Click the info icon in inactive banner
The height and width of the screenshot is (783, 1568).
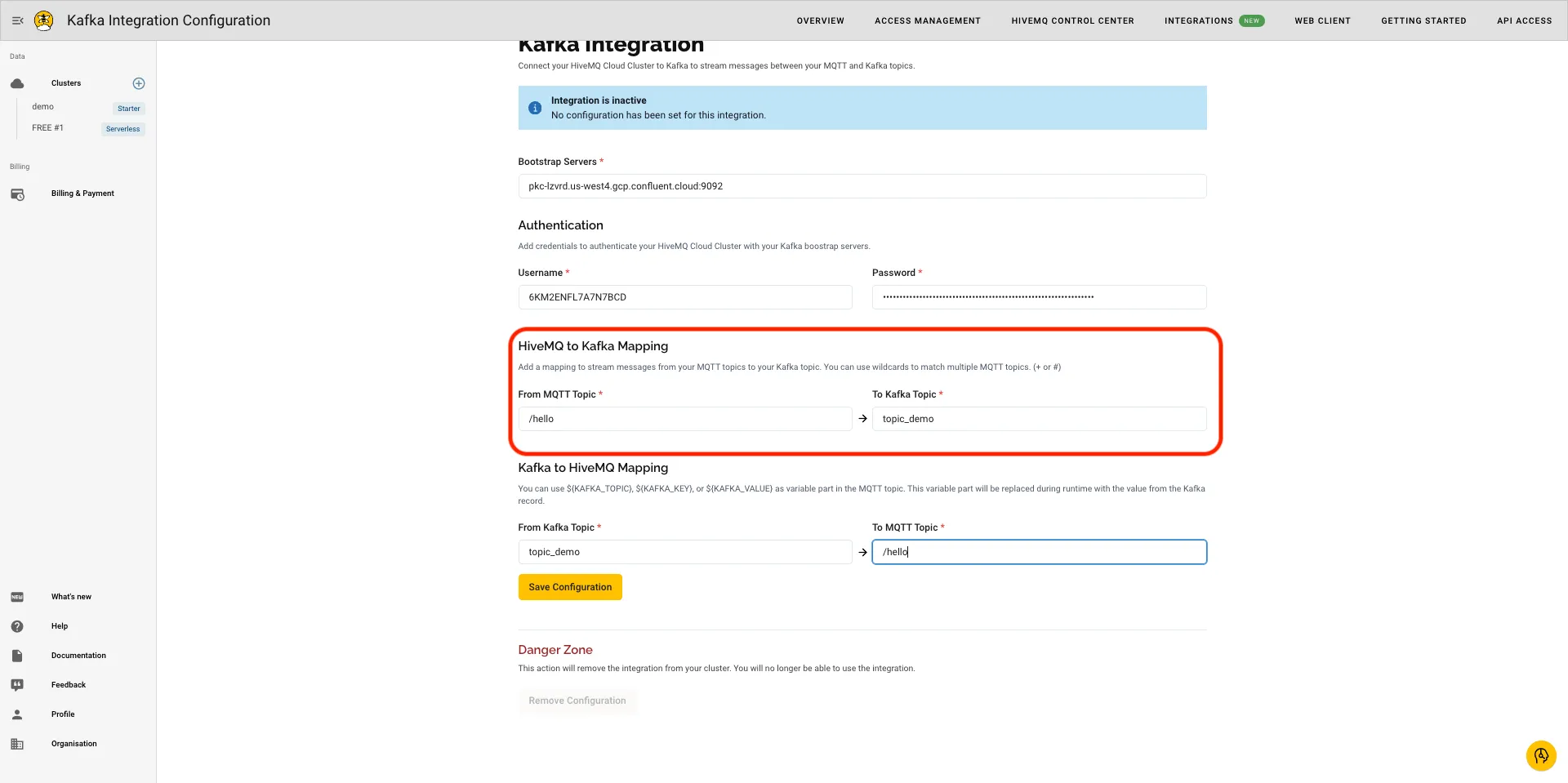coord(535,108)
